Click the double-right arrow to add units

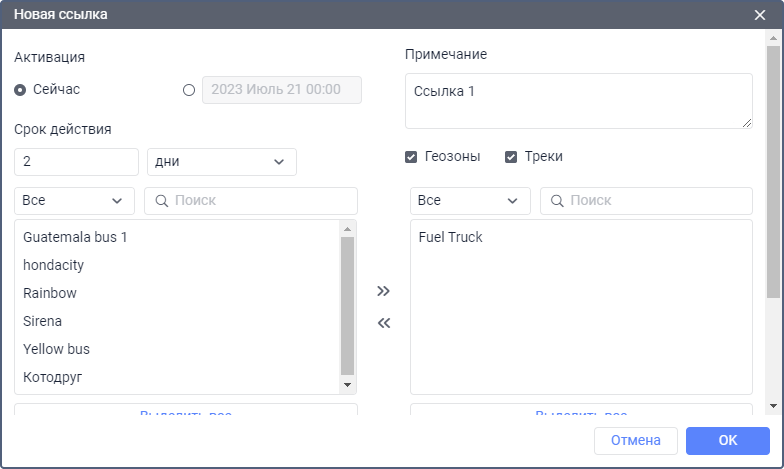click(383, 291)
